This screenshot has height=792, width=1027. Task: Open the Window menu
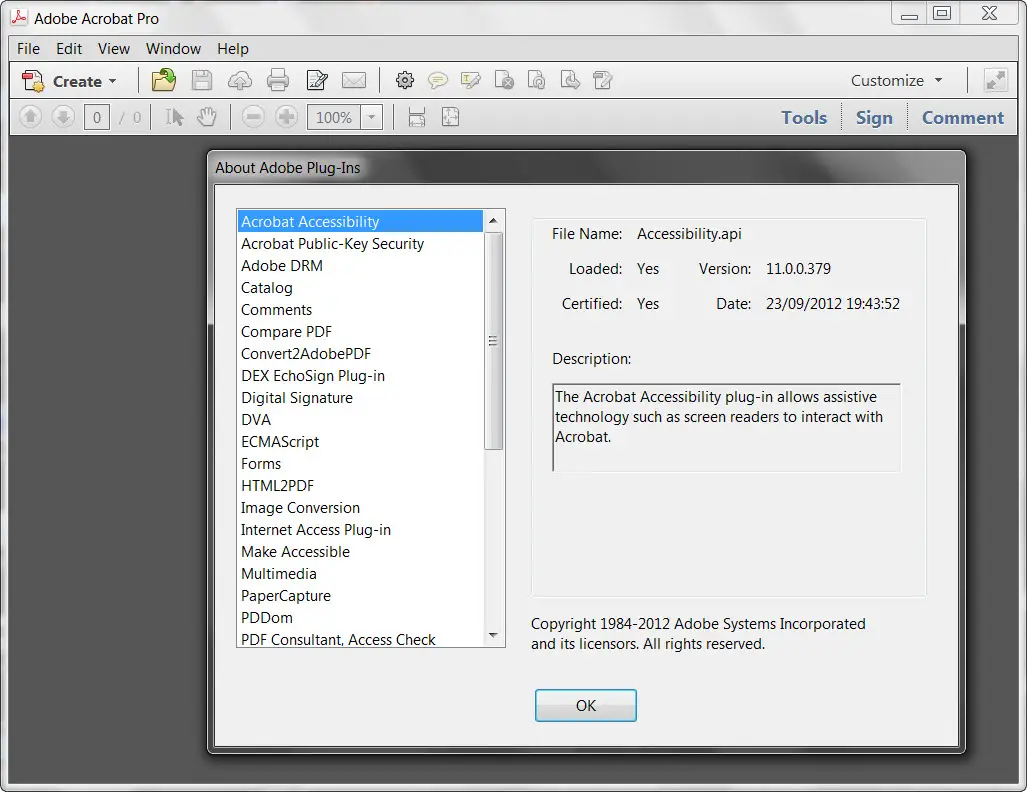(173, 48)
